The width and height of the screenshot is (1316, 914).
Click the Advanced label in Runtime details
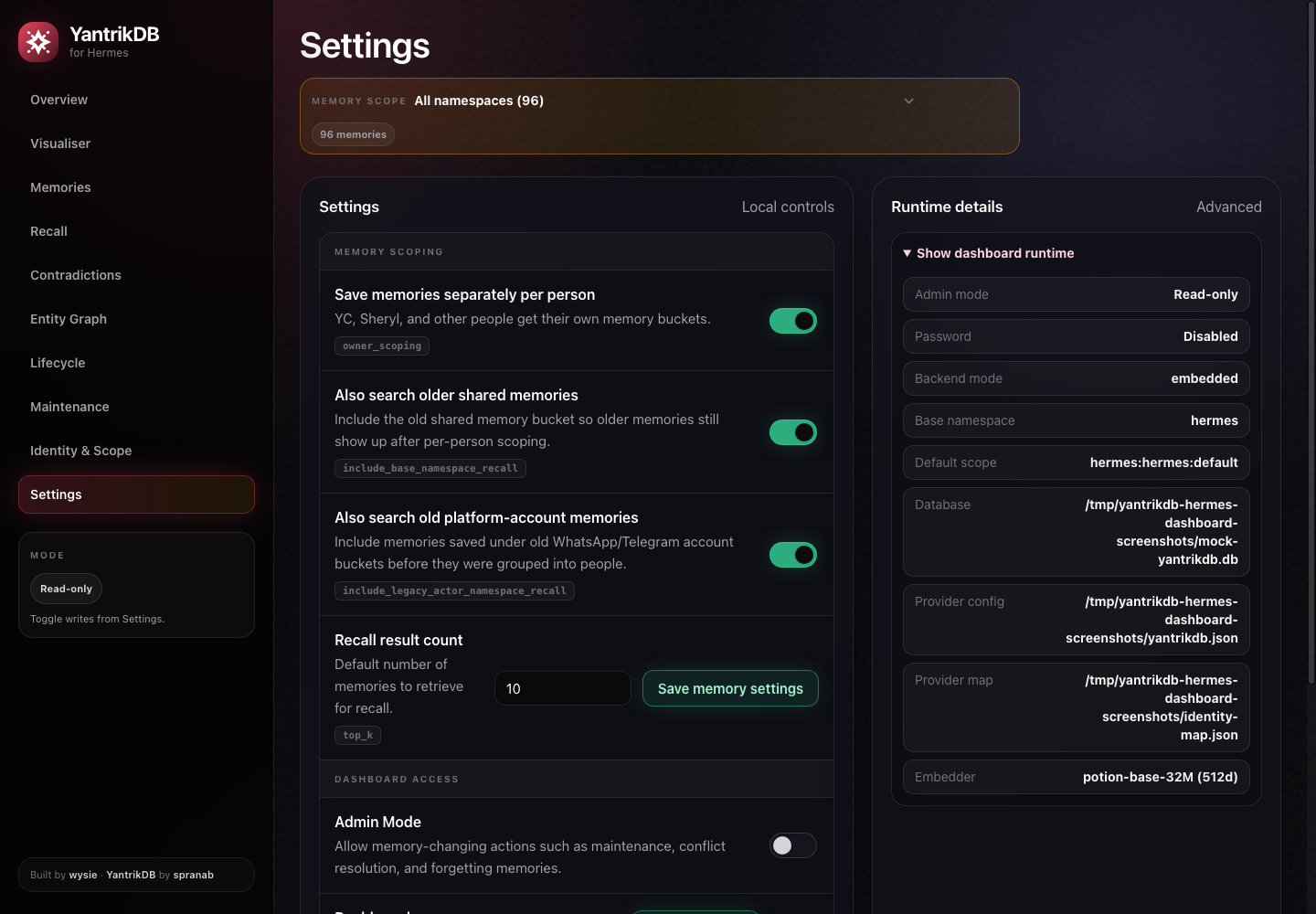tap(1228, 207)
